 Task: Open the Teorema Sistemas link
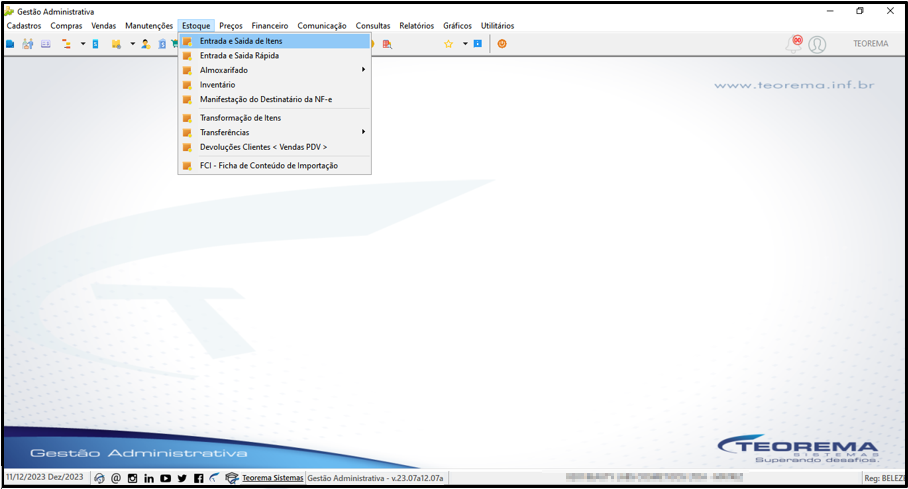[273, 478]
